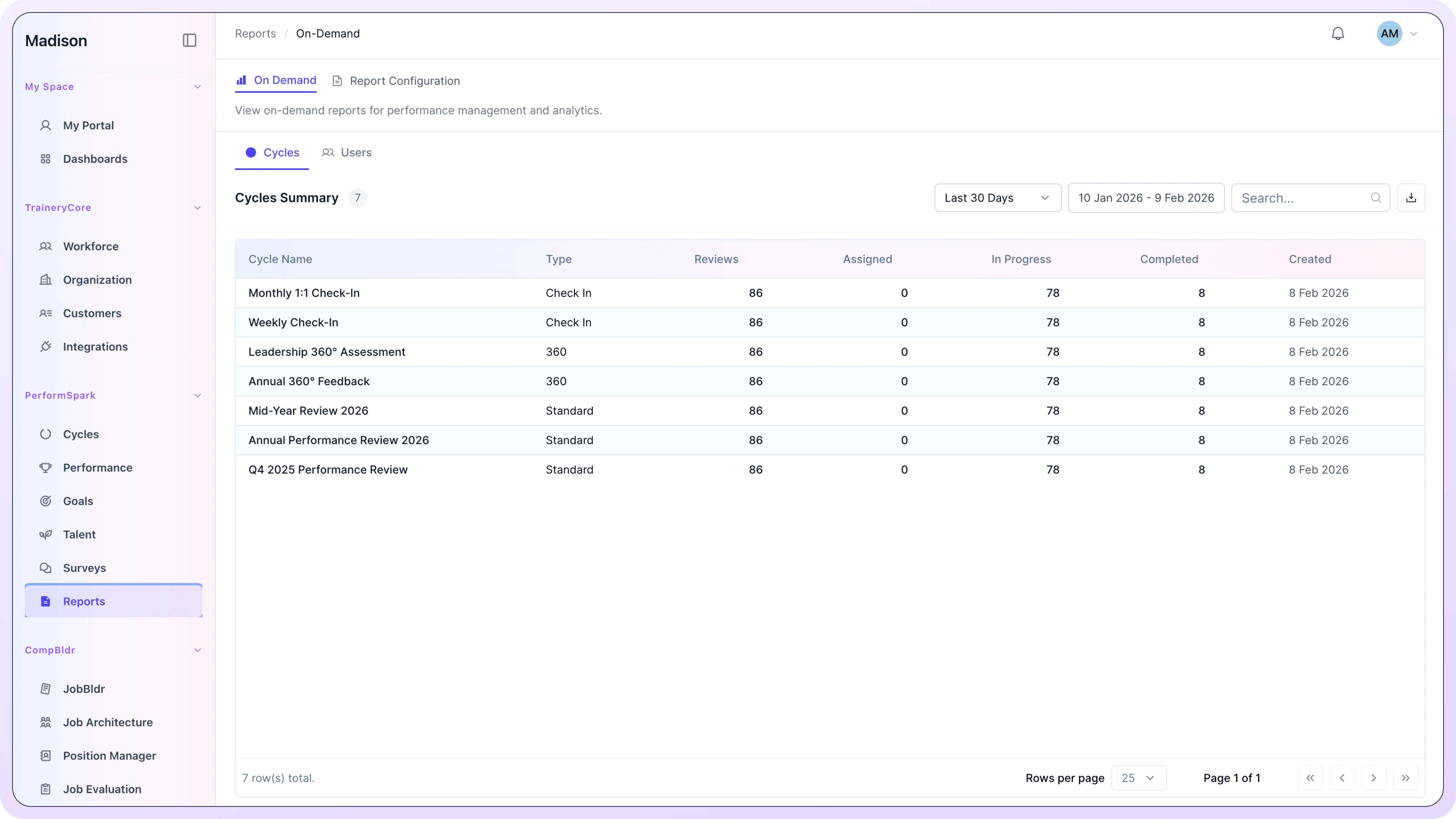Toggle the sidebar collapse icon
Screen dimensions: 1456x819
point(189,40)
